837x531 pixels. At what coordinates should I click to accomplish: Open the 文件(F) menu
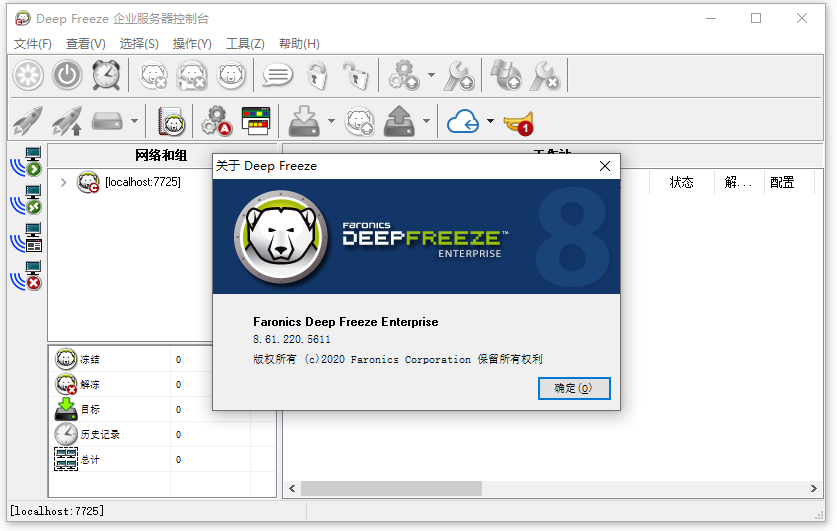coord(33,44)
